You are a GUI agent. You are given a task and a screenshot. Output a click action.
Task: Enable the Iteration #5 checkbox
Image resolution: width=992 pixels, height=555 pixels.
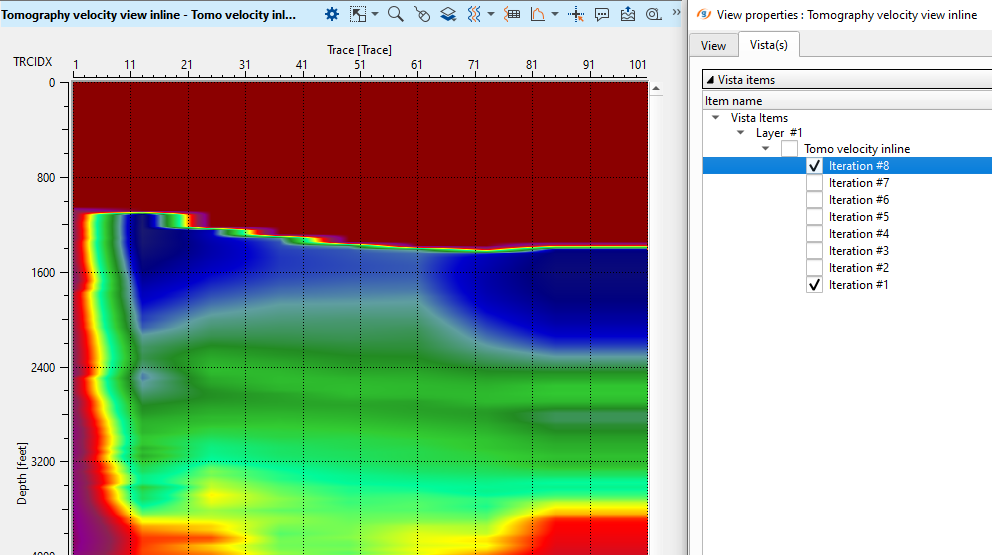point(815,217)
